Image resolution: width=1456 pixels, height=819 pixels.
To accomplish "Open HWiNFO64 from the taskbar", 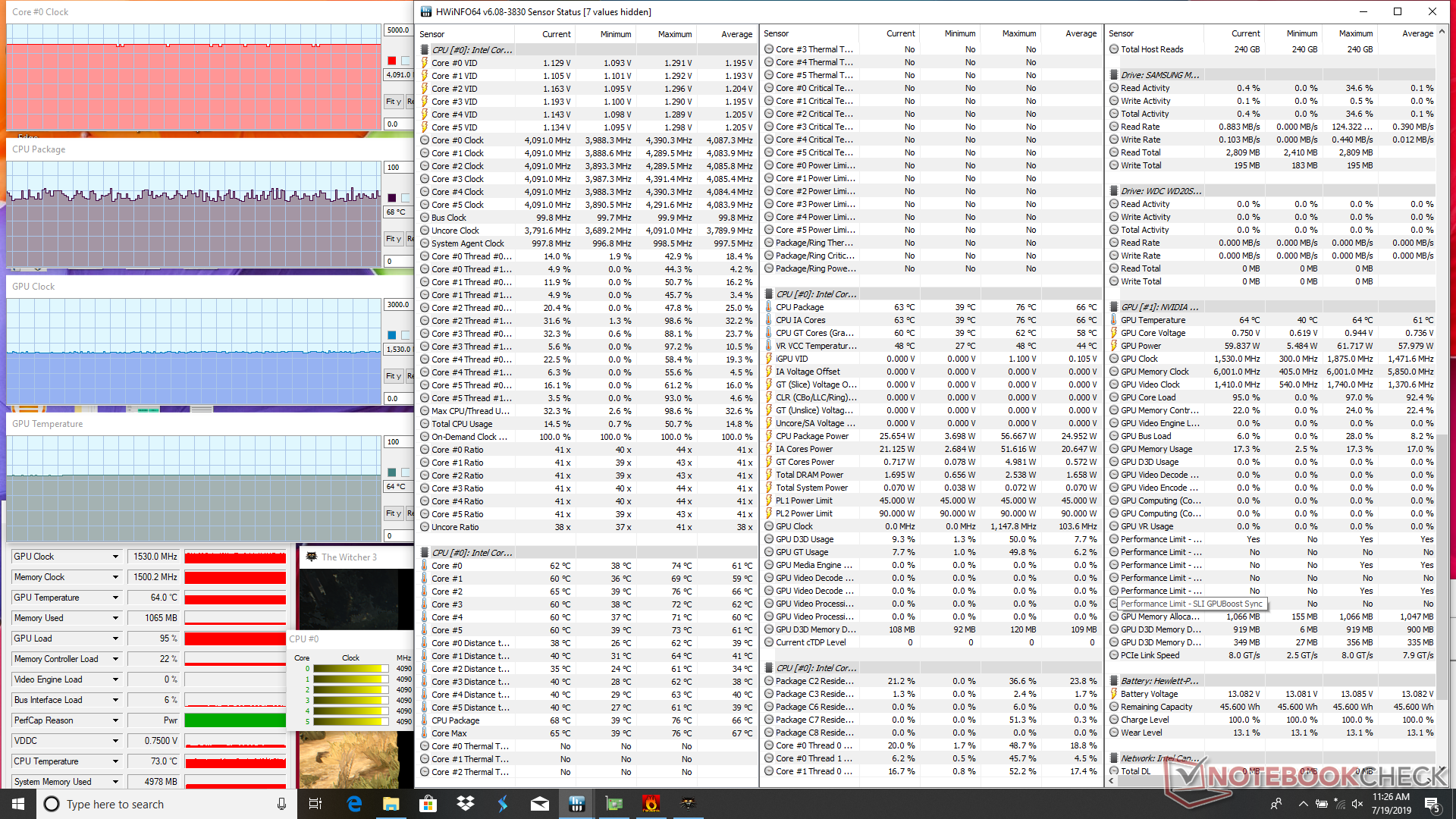I will [x=577, y=804].
